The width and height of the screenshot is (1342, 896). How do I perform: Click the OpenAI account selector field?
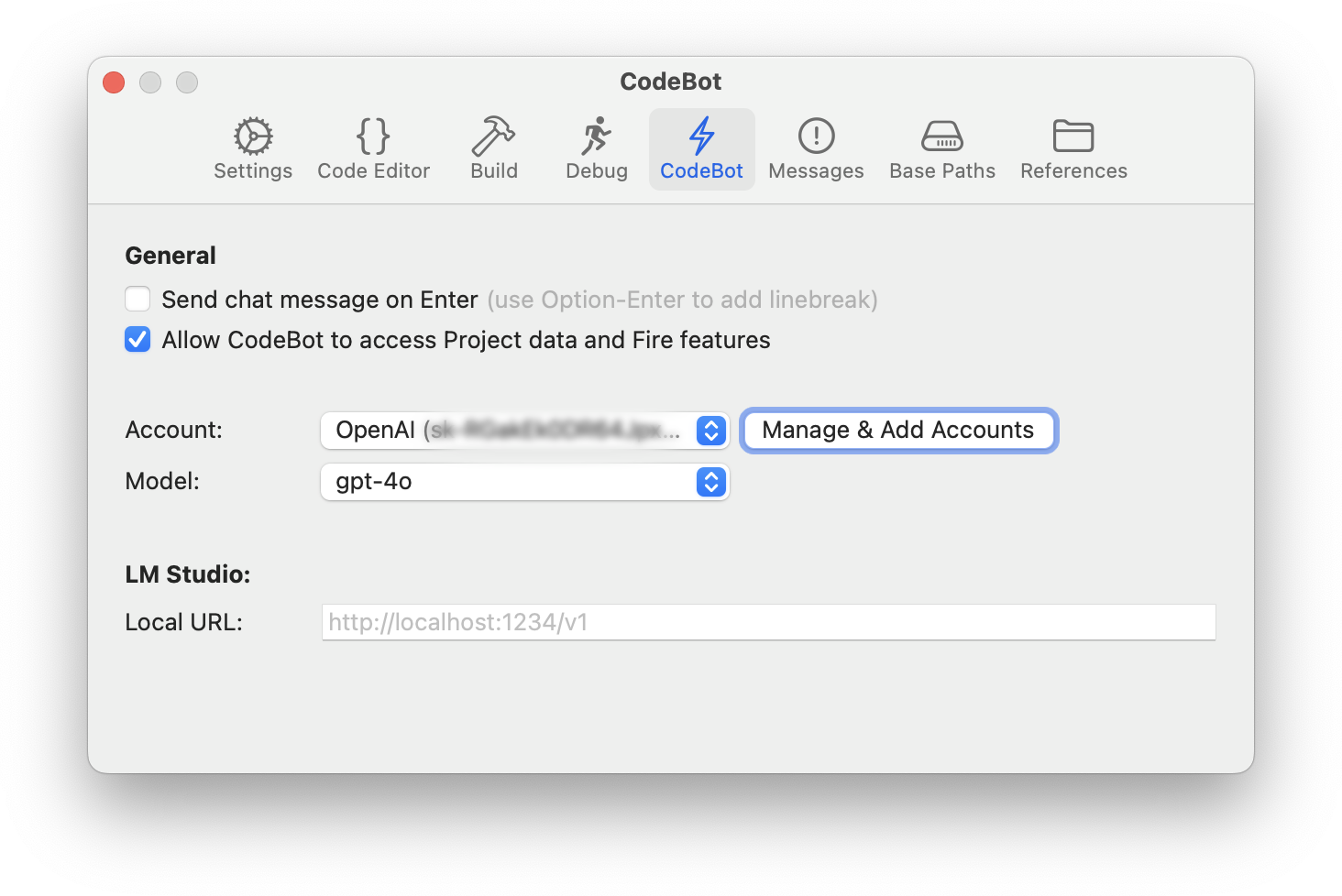click(x=524, y=431)
